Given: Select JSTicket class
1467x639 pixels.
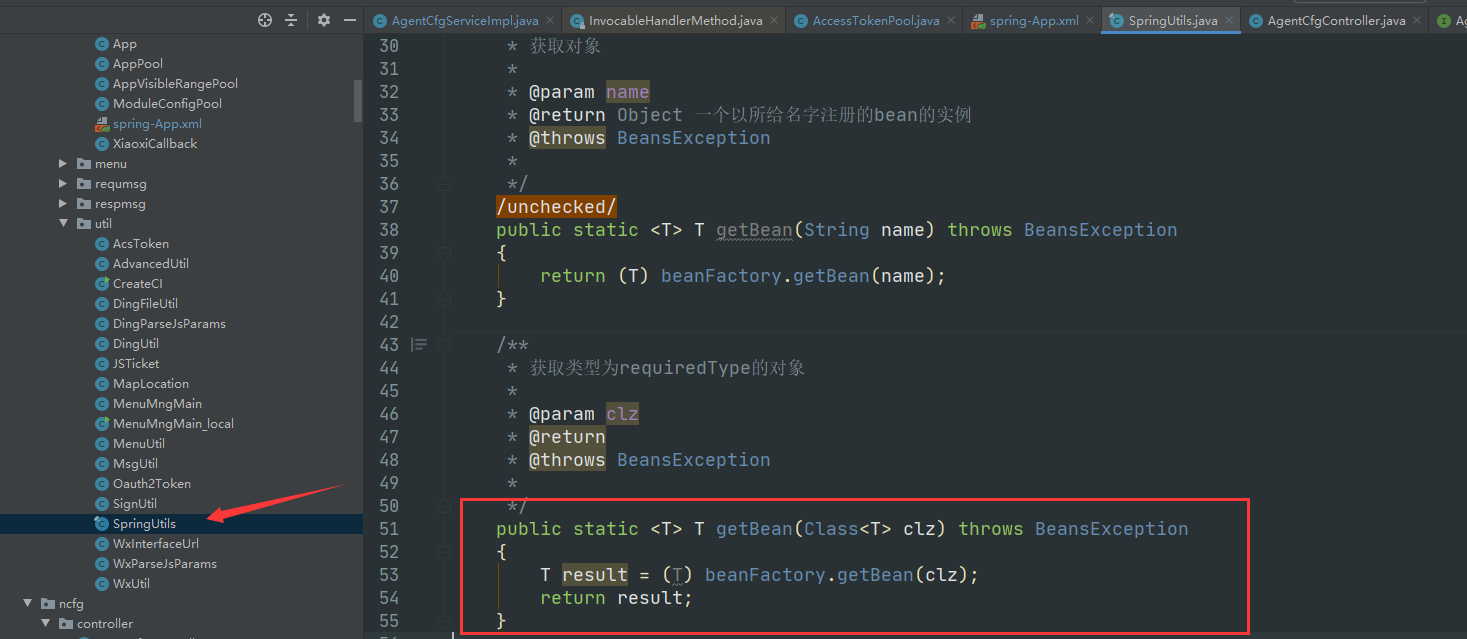Looking at the screenshot, I should (x=136, y=364).
